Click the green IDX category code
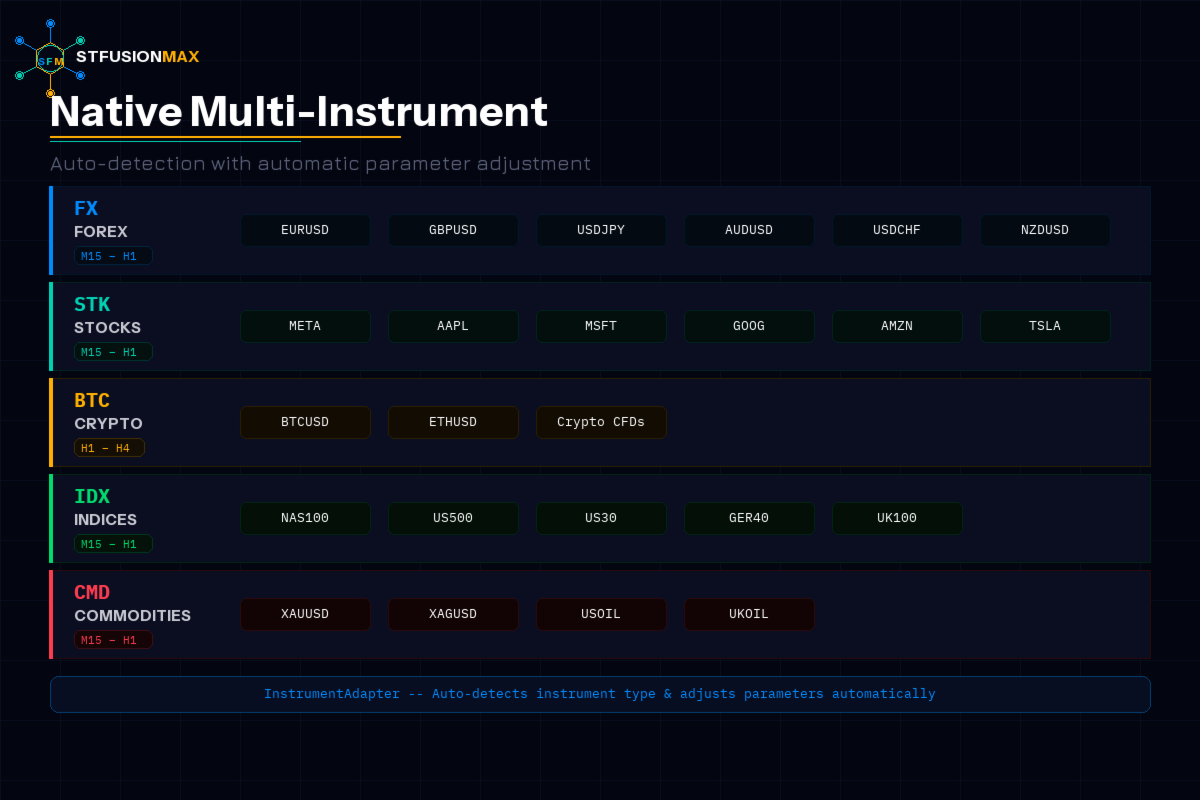Image resolution: width=1200 pixels, height=800 pixels. pos(92,497)
